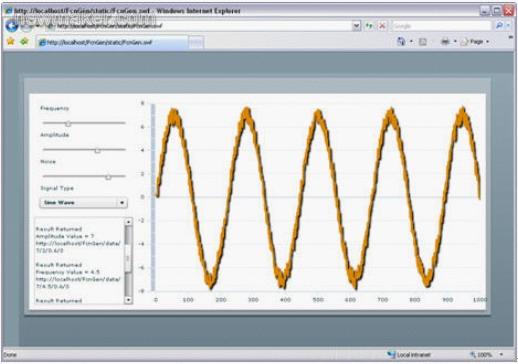Click the search magnifier icon
The width and height of the screenshot is (518, 364).
click(499, 26)
